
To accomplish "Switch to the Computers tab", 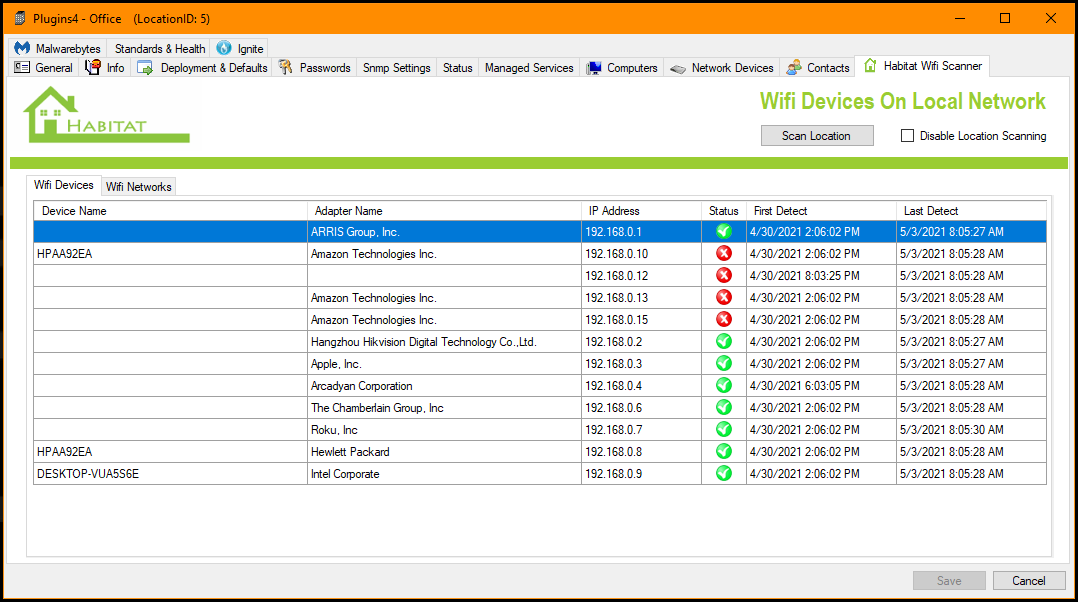I will click(x=622, y=68).
